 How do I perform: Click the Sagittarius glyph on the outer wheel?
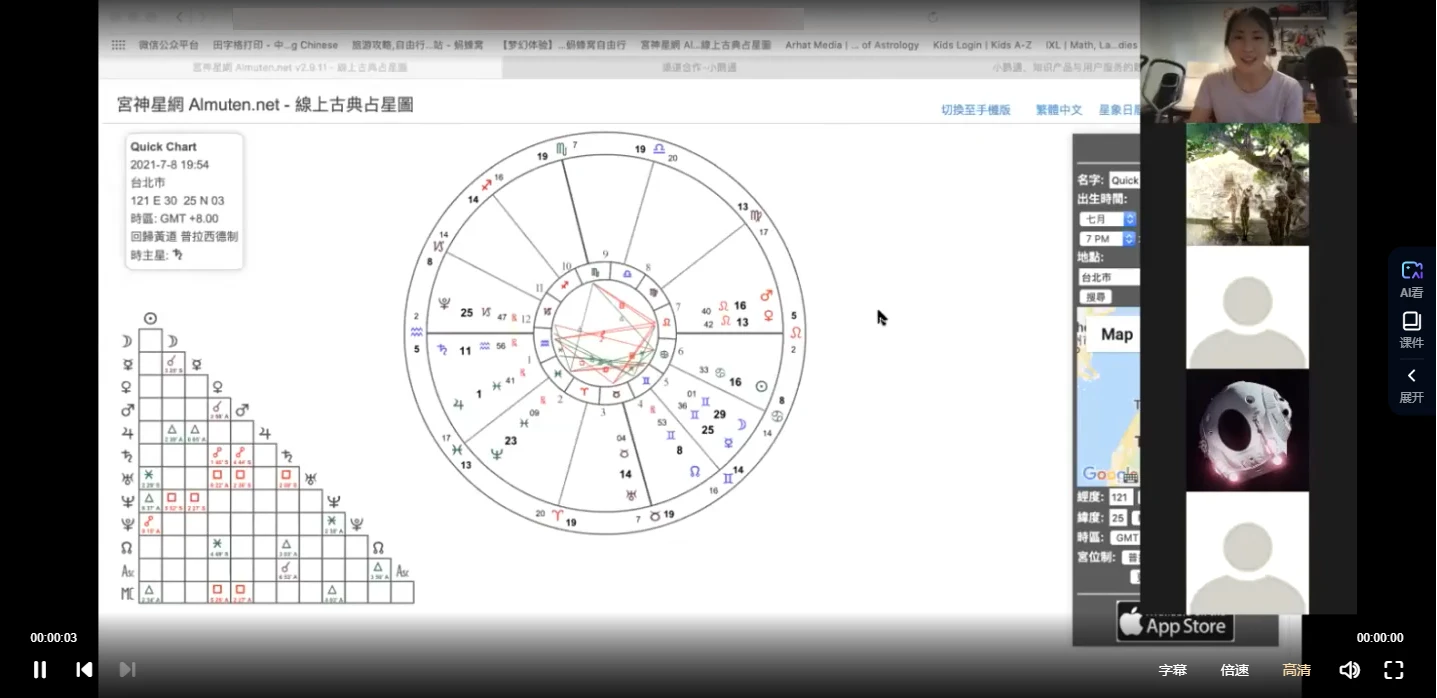487,184
